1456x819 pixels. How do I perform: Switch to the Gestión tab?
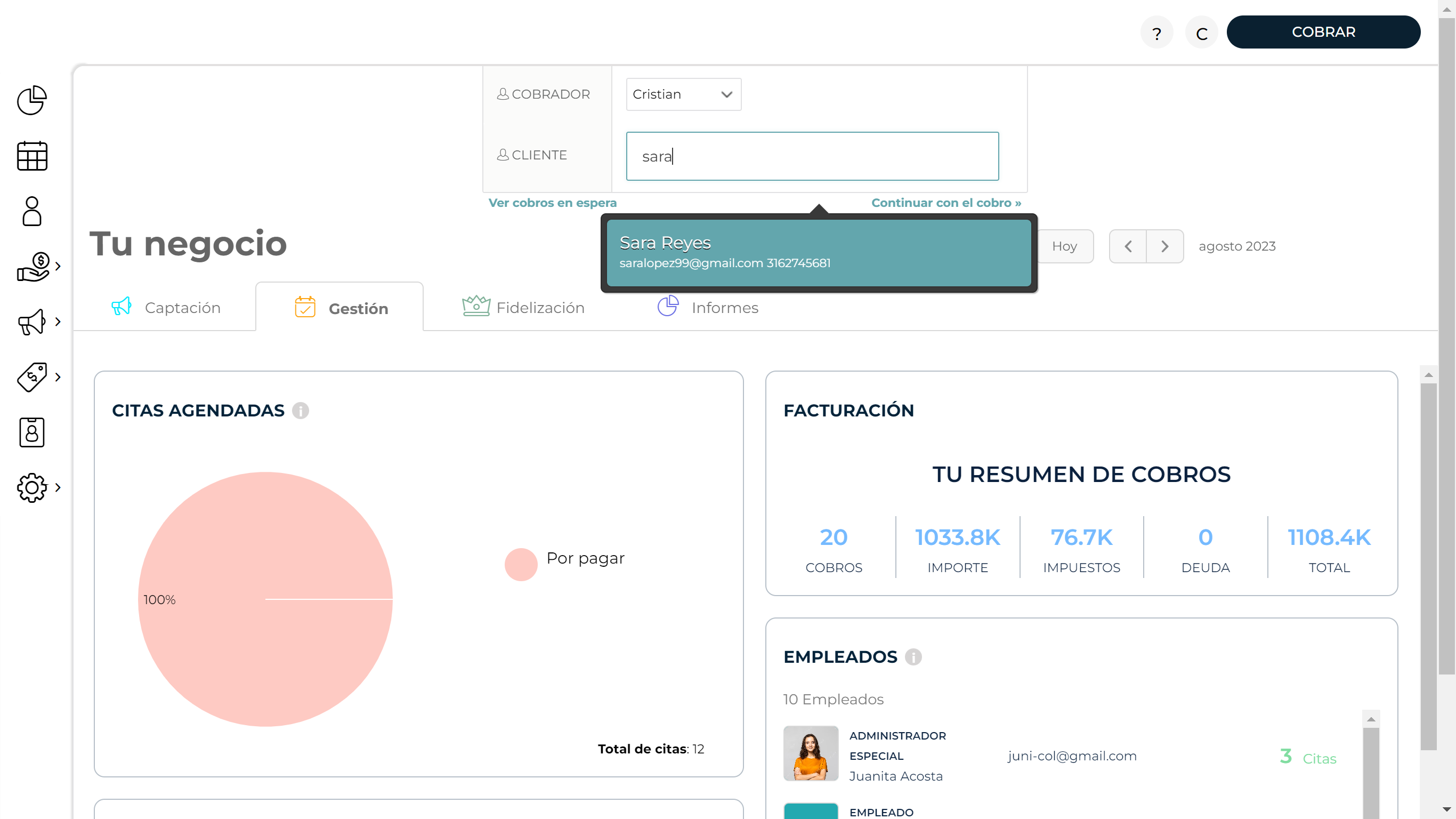tap(339, 307)
